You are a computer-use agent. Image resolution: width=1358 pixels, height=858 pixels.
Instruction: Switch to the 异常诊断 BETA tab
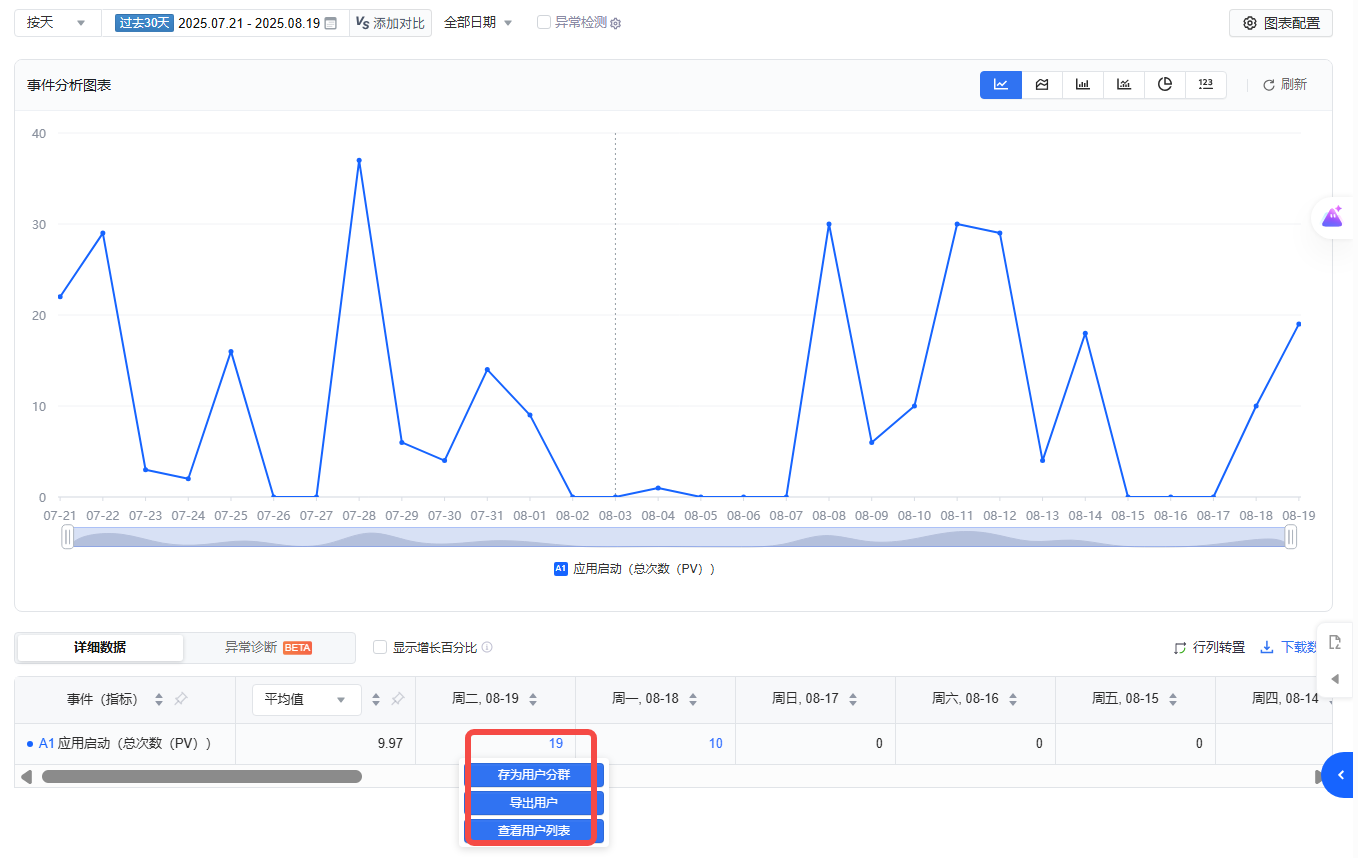point(268,647)
